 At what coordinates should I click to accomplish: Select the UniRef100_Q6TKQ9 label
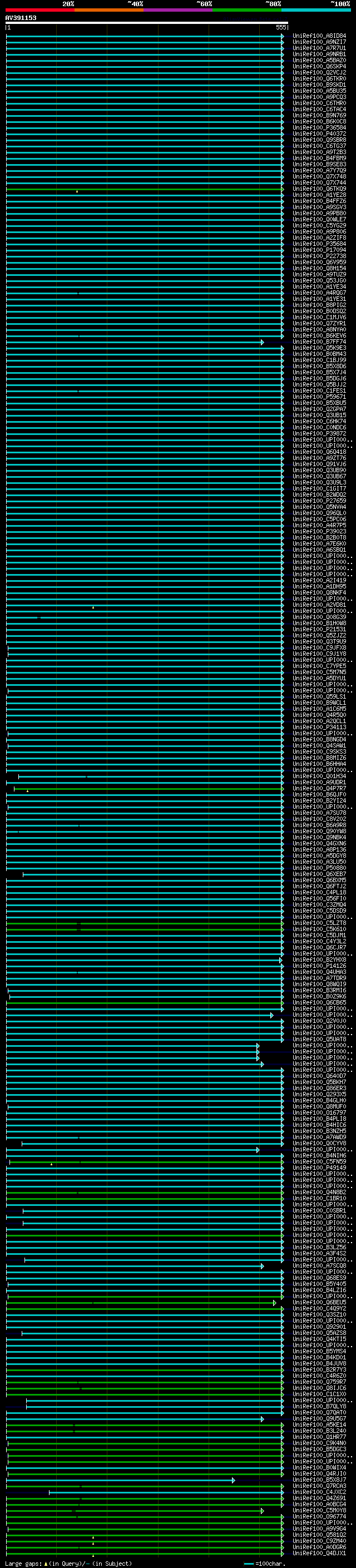pyautogui.click(x=319, y=189)
